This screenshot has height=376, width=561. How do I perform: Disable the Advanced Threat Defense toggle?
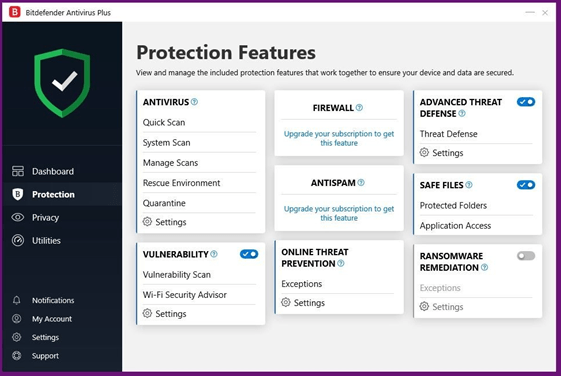pos(526,102)
